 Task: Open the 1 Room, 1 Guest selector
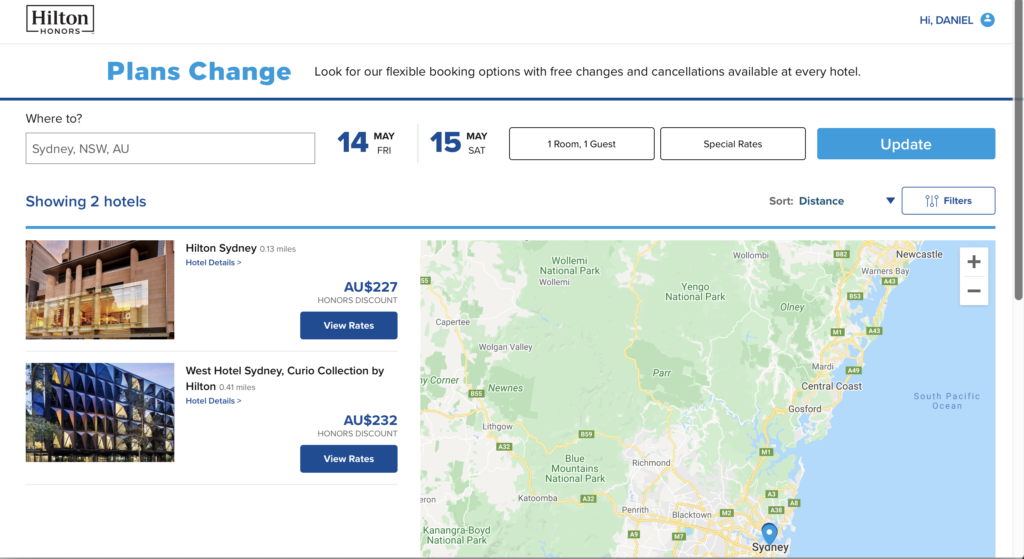pyautogui.click(x=581, y=144)
